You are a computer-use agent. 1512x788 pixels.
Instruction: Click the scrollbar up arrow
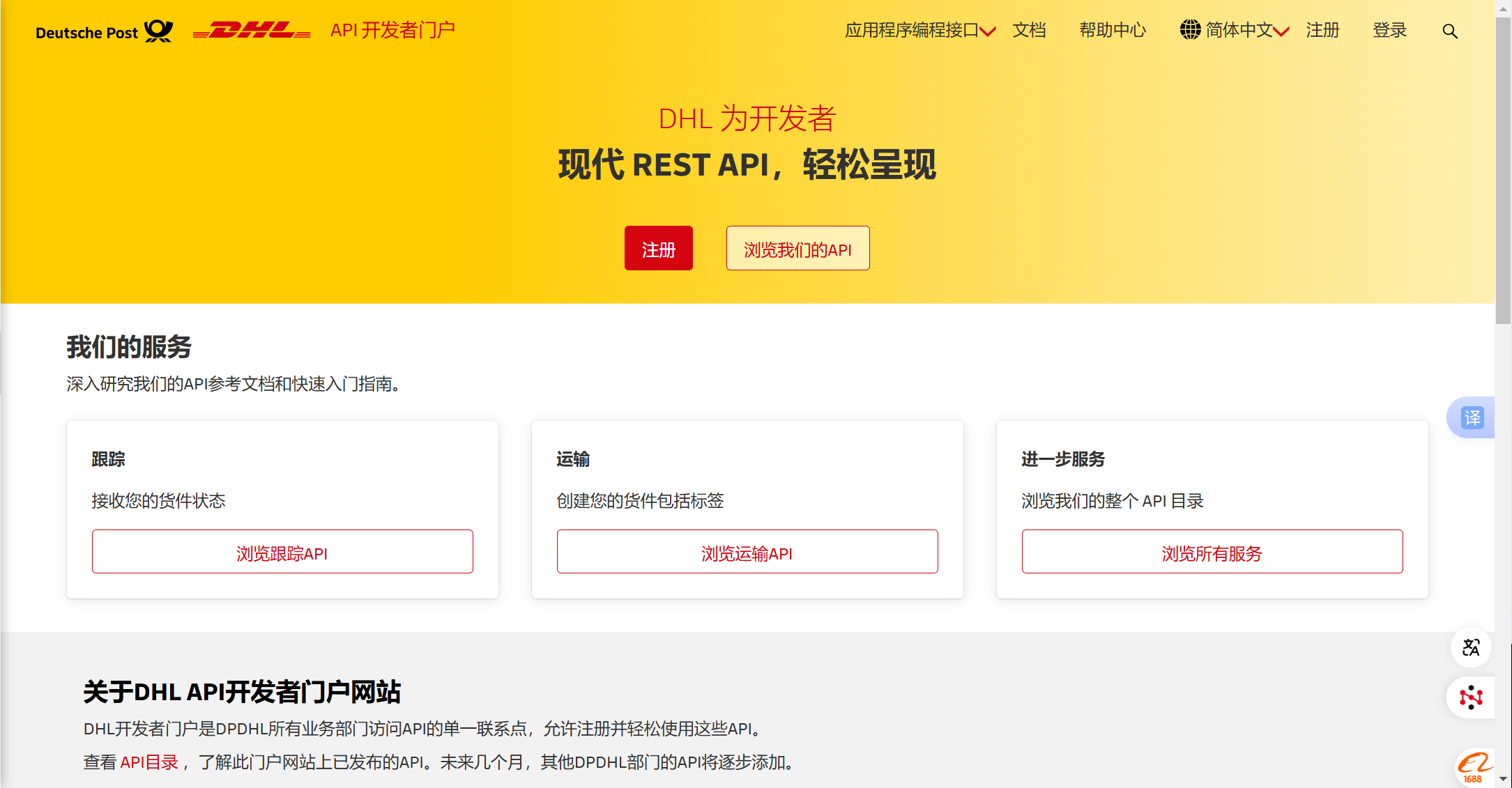point(1503,8)
